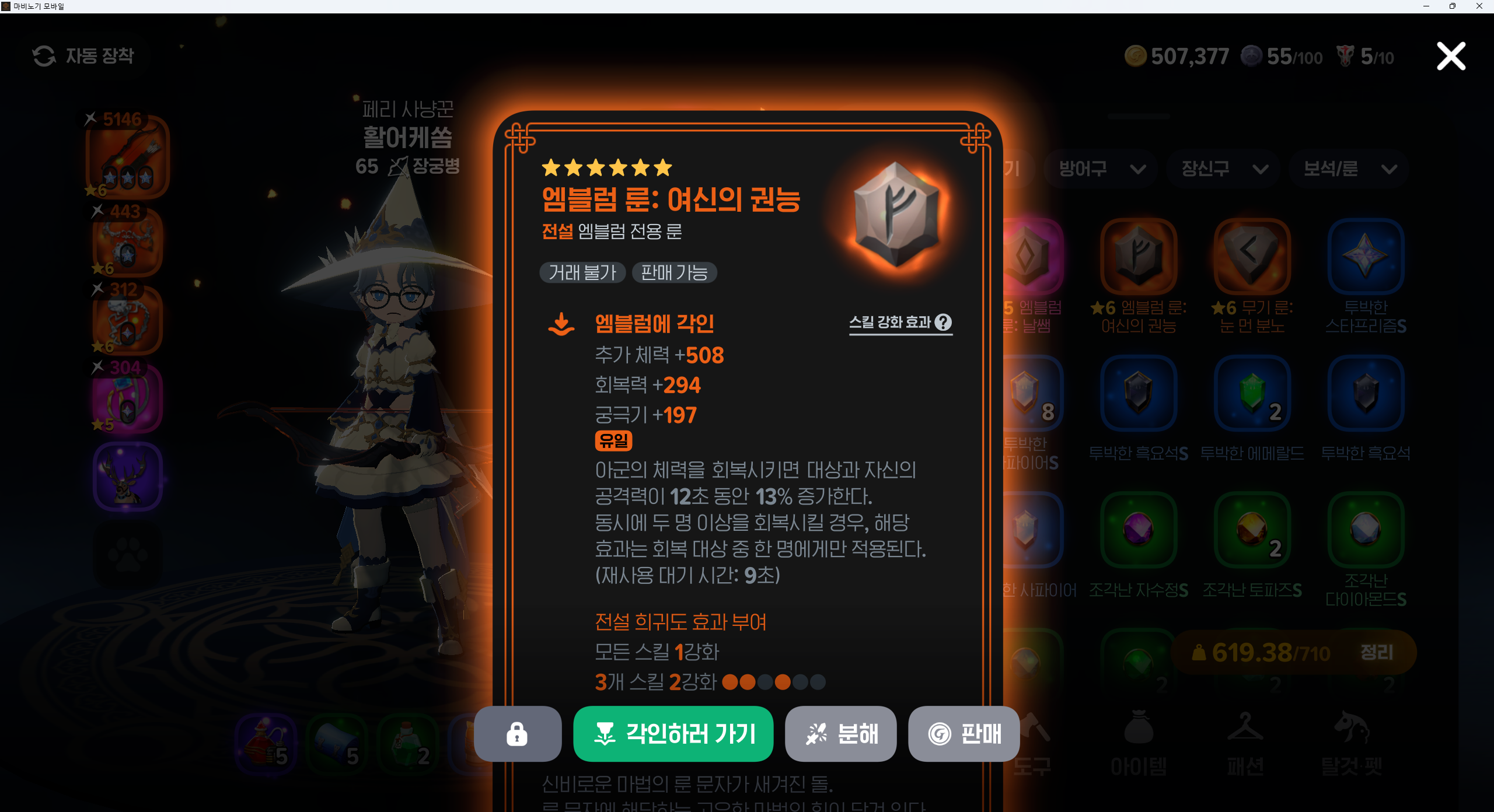Close the equipment screen with the X
Viewport: 1494px width, 812px height.
click(1451, 57)
